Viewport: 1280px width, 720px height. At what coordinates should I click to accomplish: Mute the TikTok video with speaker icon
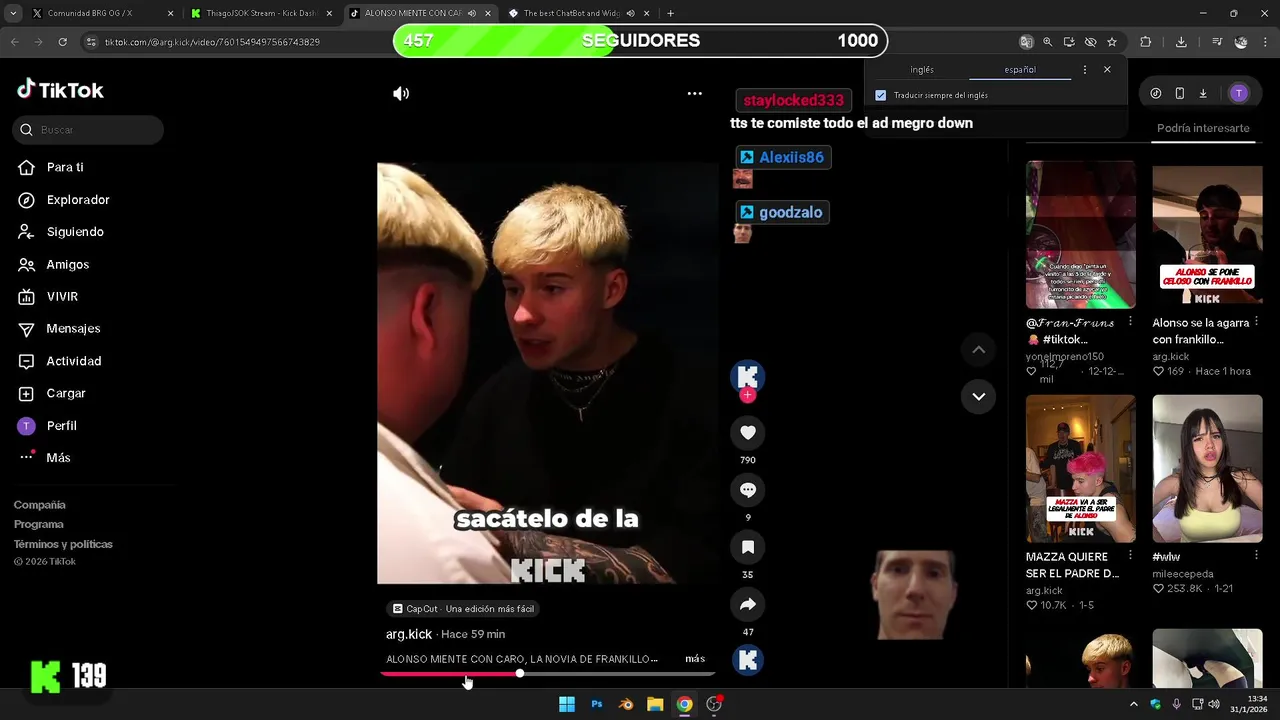tap(401, 93)
